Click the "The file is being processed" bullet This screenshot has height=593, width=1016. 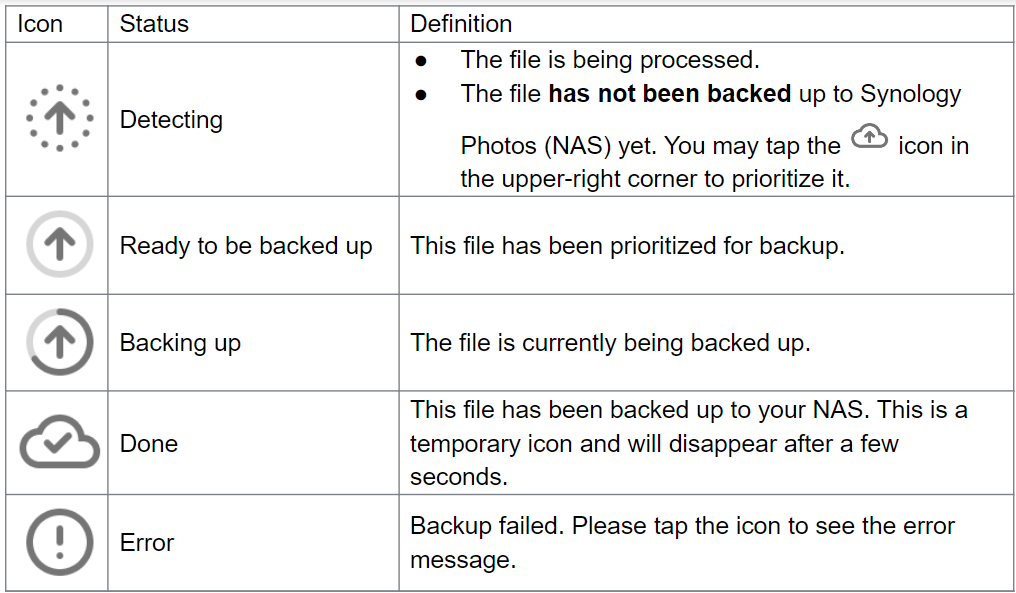click(610, 60)
